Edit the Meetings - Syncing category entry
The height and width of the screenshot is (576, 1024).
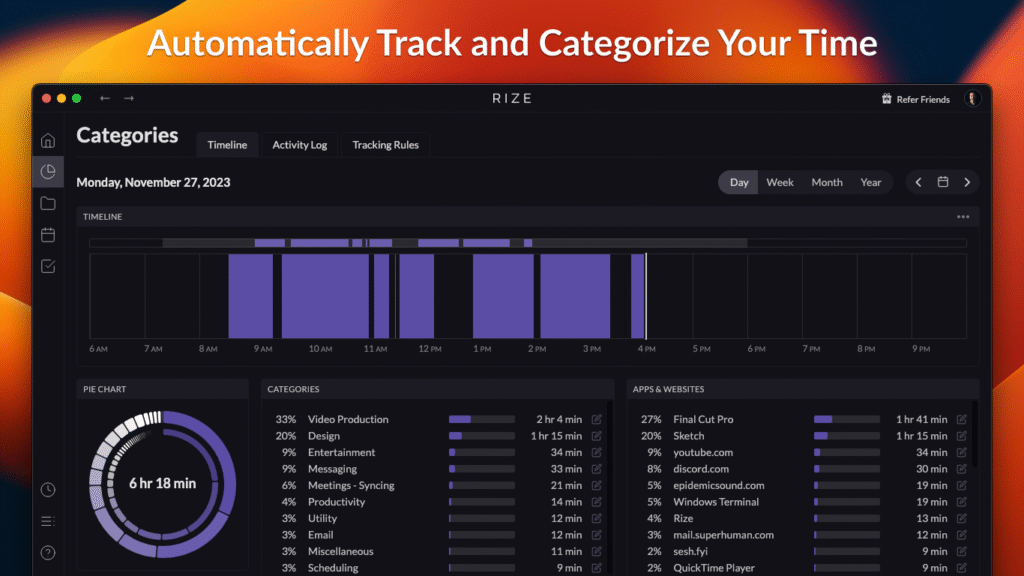point(596,485)
